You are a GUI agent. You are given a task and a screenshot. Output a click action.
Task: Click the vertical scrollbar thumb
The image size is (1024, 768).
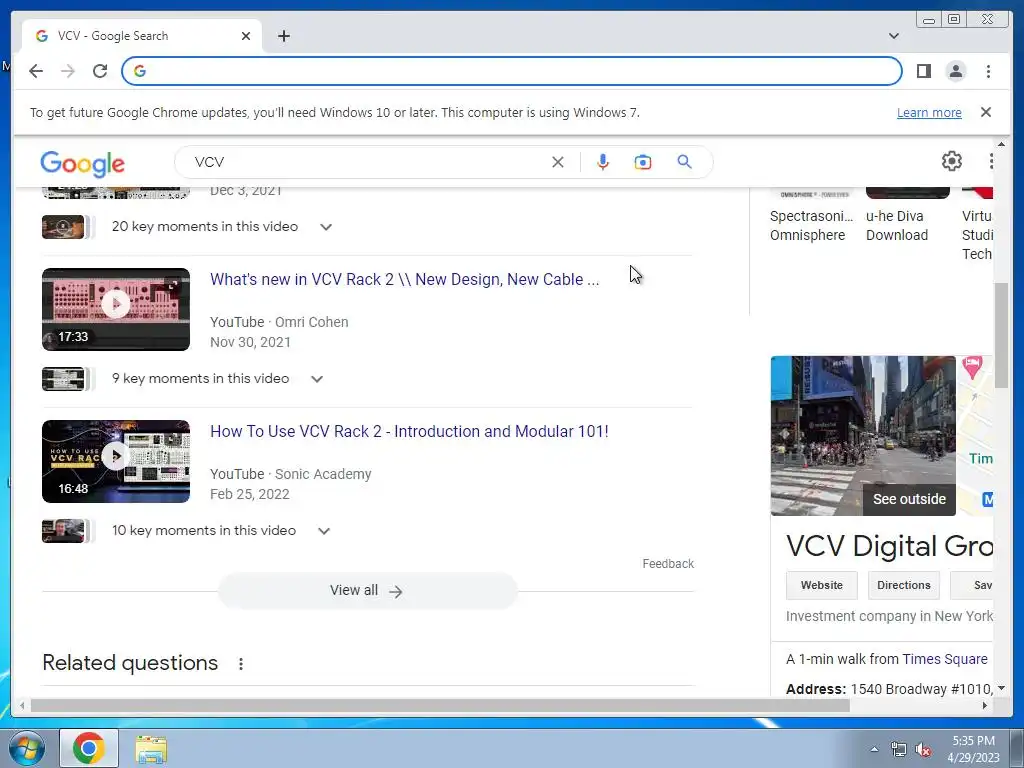click(x=1001, y=336)
